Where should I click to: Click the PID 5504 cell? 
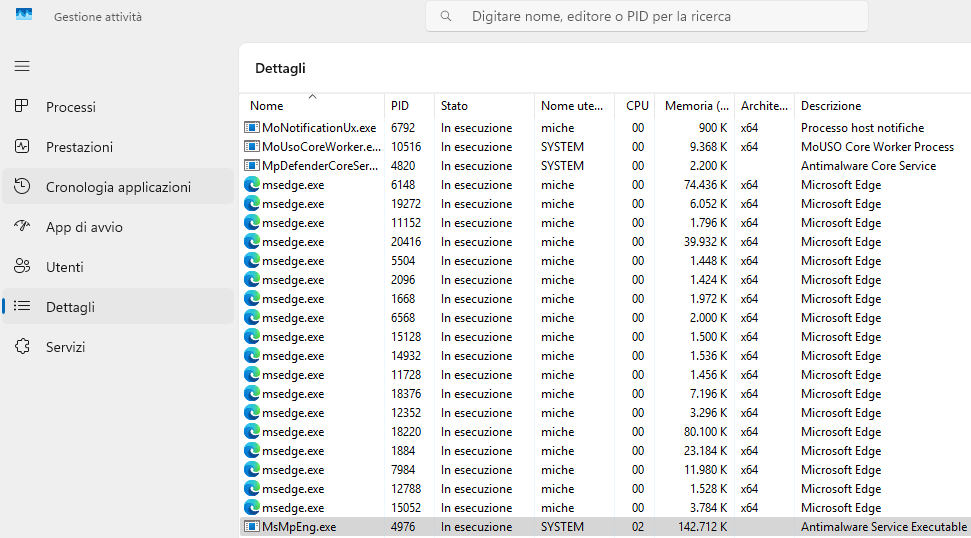pyautogui.click(x=403, y=261)
